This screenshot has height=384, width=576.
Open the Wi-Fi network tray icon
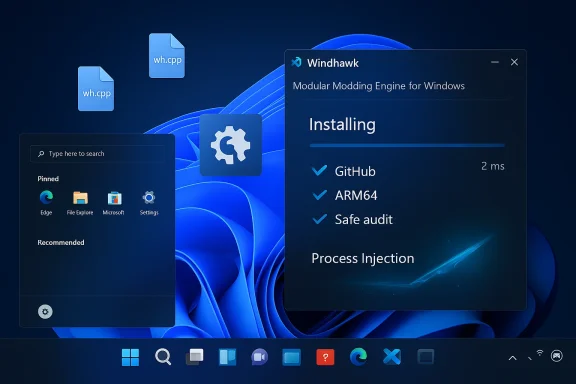coord(540,353)
